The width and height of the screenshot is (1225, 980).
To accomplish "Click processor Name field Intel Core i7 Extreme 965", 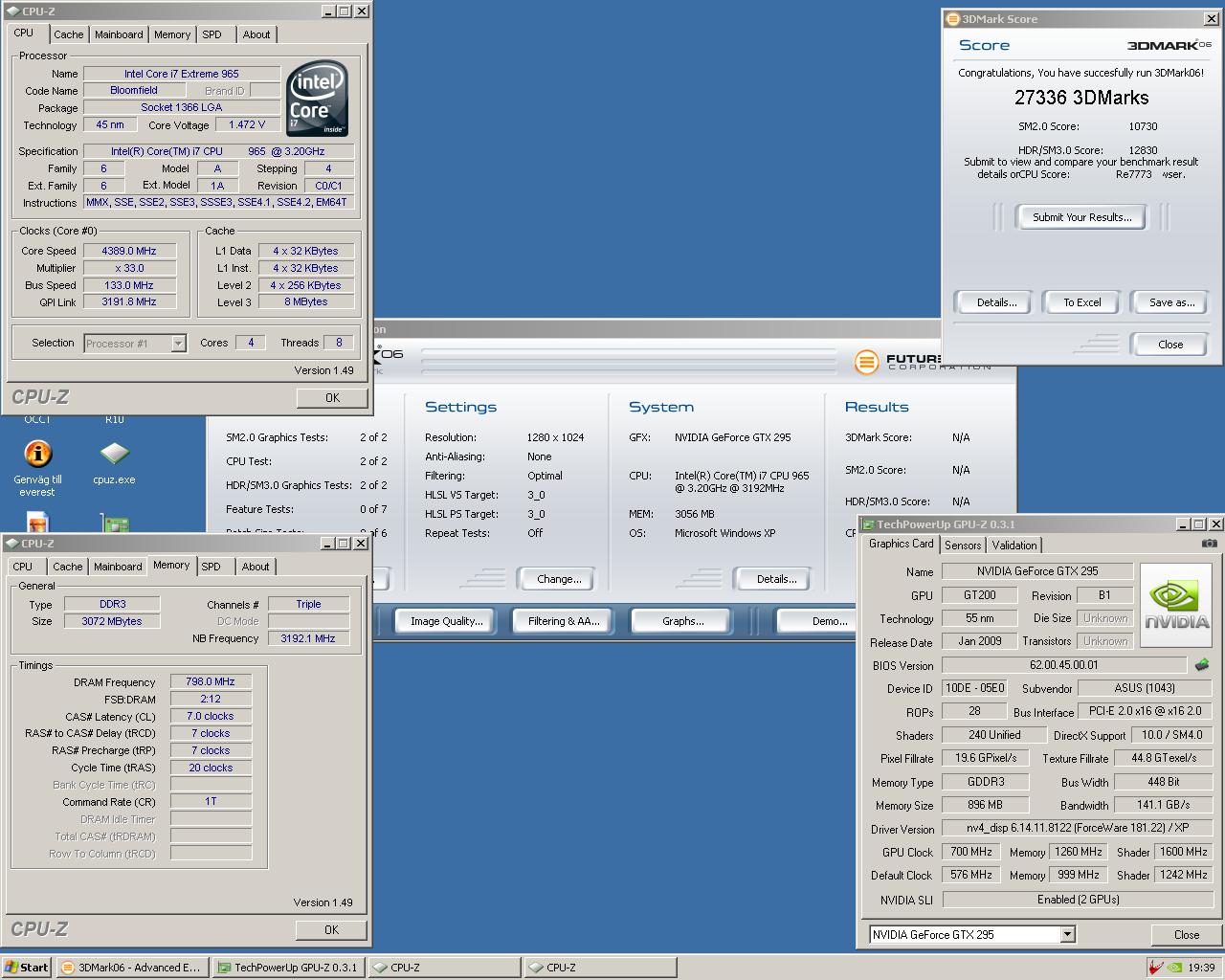I will pyautogui.click(x=182, y=74).
